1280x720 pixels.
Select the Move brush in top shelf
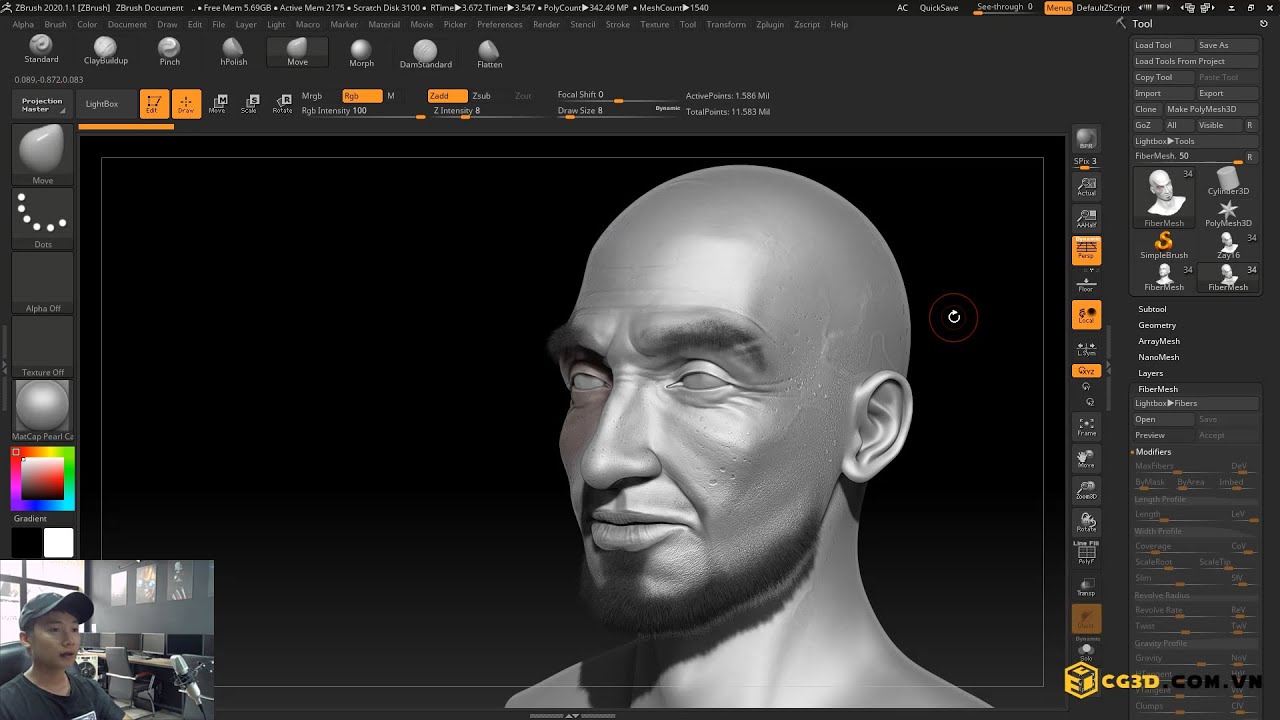[297, 52]
